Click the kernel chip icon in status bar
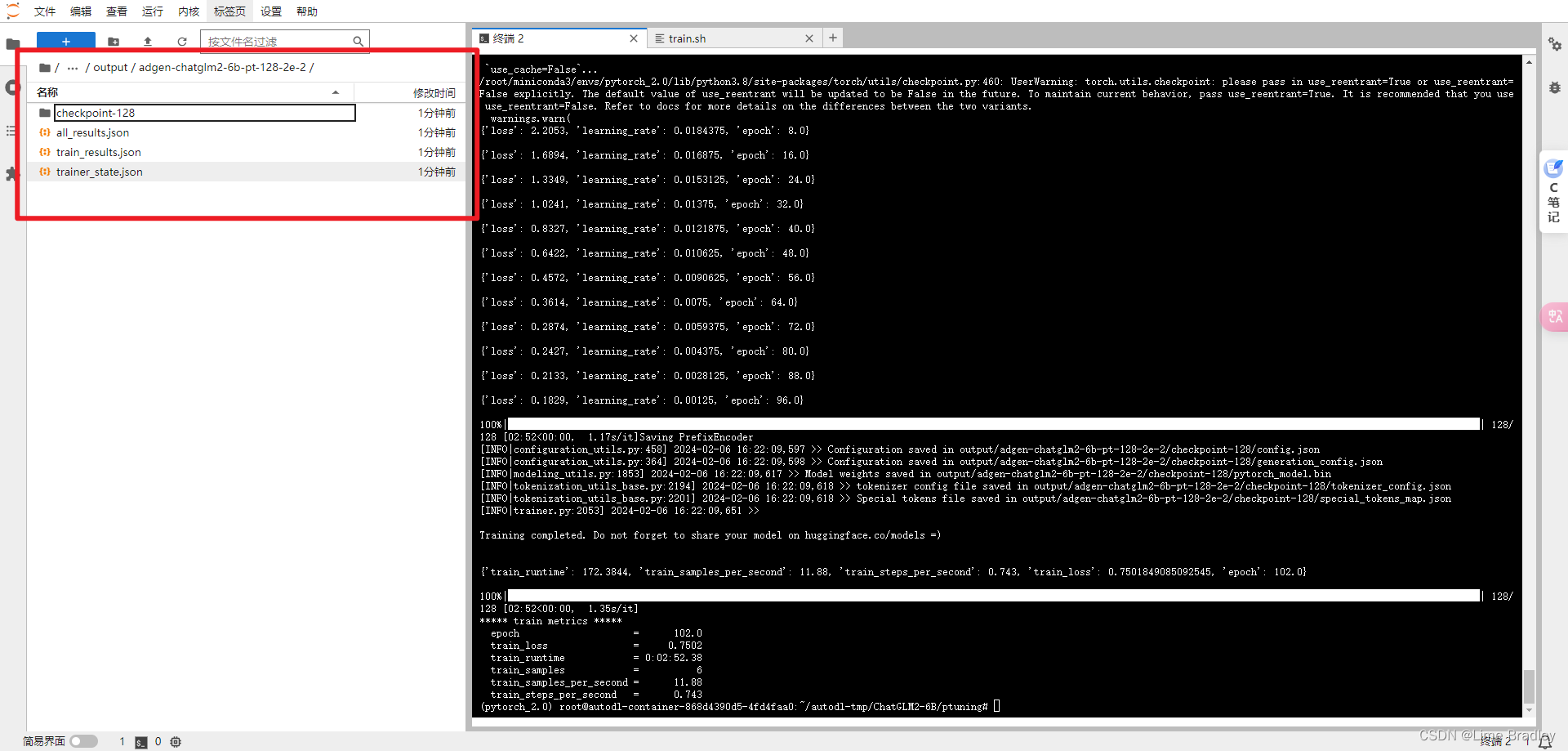 [x=176, y=742]
